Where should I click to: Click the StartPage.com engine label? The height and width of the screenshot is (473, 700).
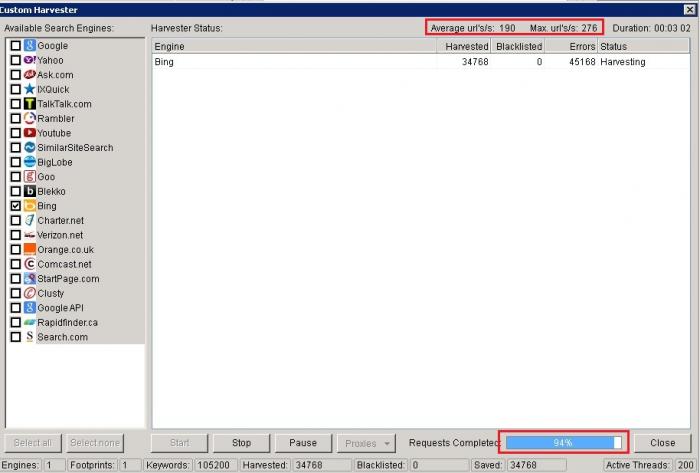[68, 279]
